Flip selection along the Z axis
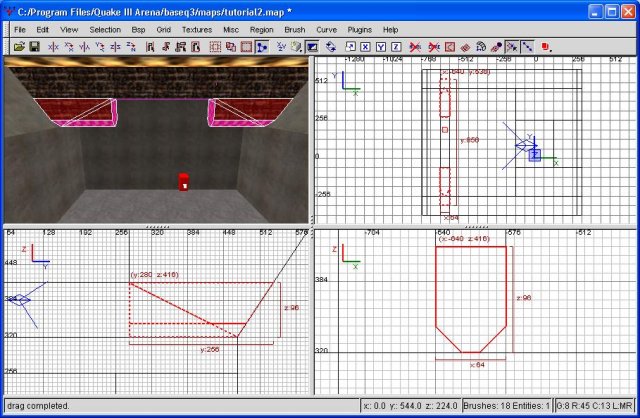The height and width of the screenshot is (418, 640). coord(116,47)
